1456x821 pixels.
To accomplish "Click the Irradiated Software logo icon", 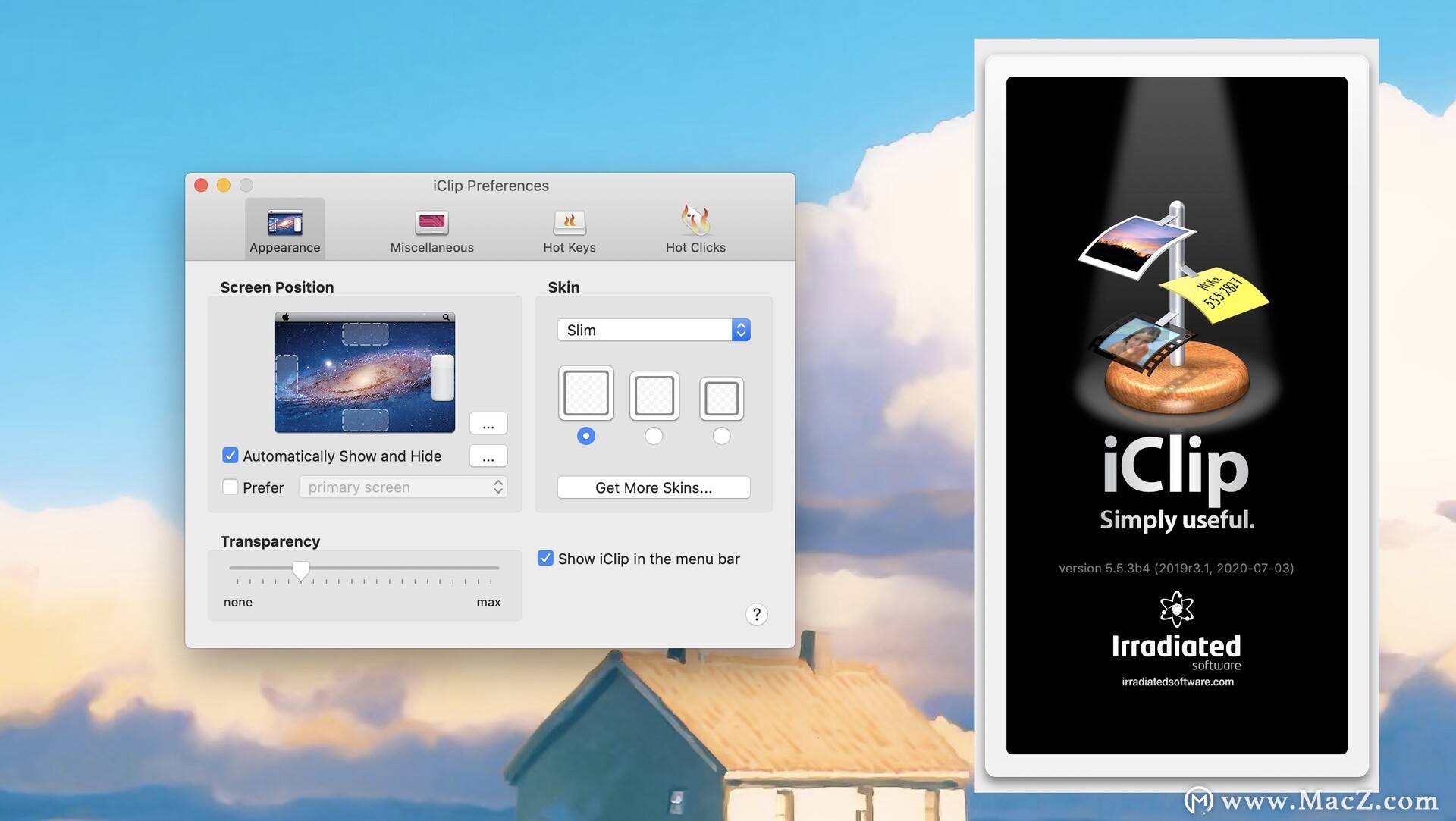I will point(1176,607).
